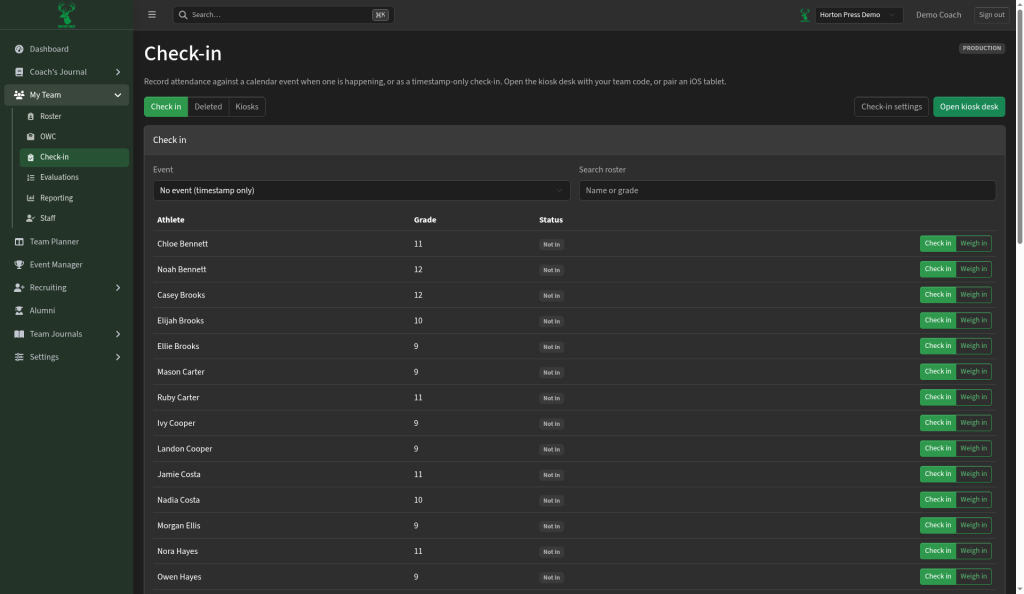Viewport: 1024px width, 594px height.
Task: Collapse the My Team section chevron
Action: [118, 95]
